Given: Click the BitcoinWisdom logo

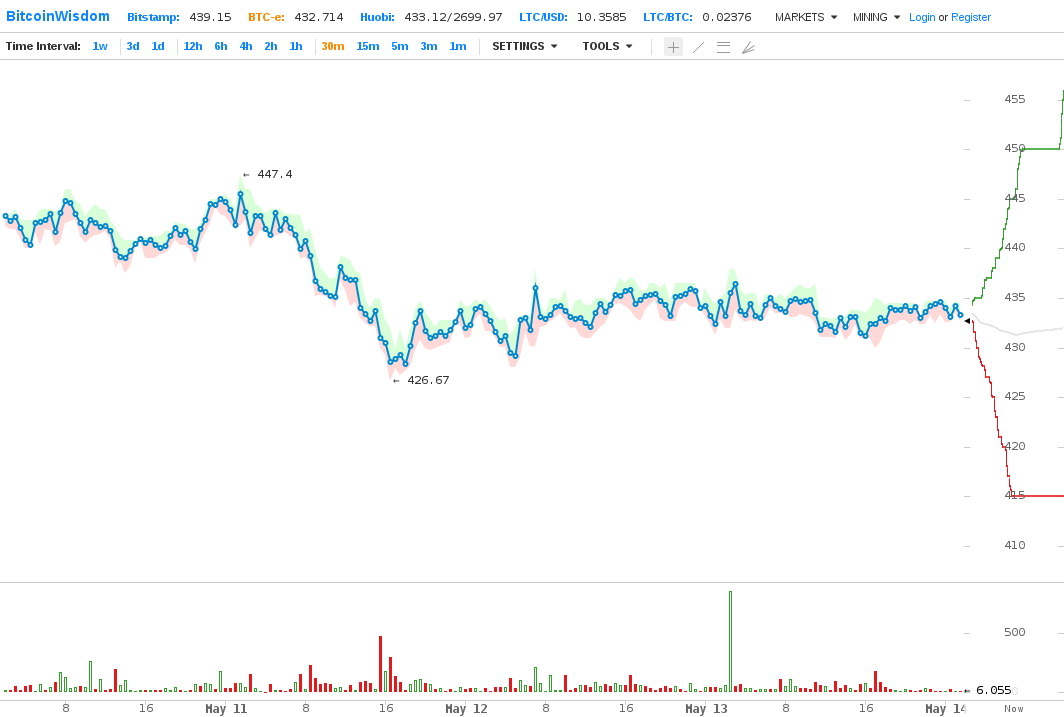Looking at the screenshot, I should coord(58,17).
